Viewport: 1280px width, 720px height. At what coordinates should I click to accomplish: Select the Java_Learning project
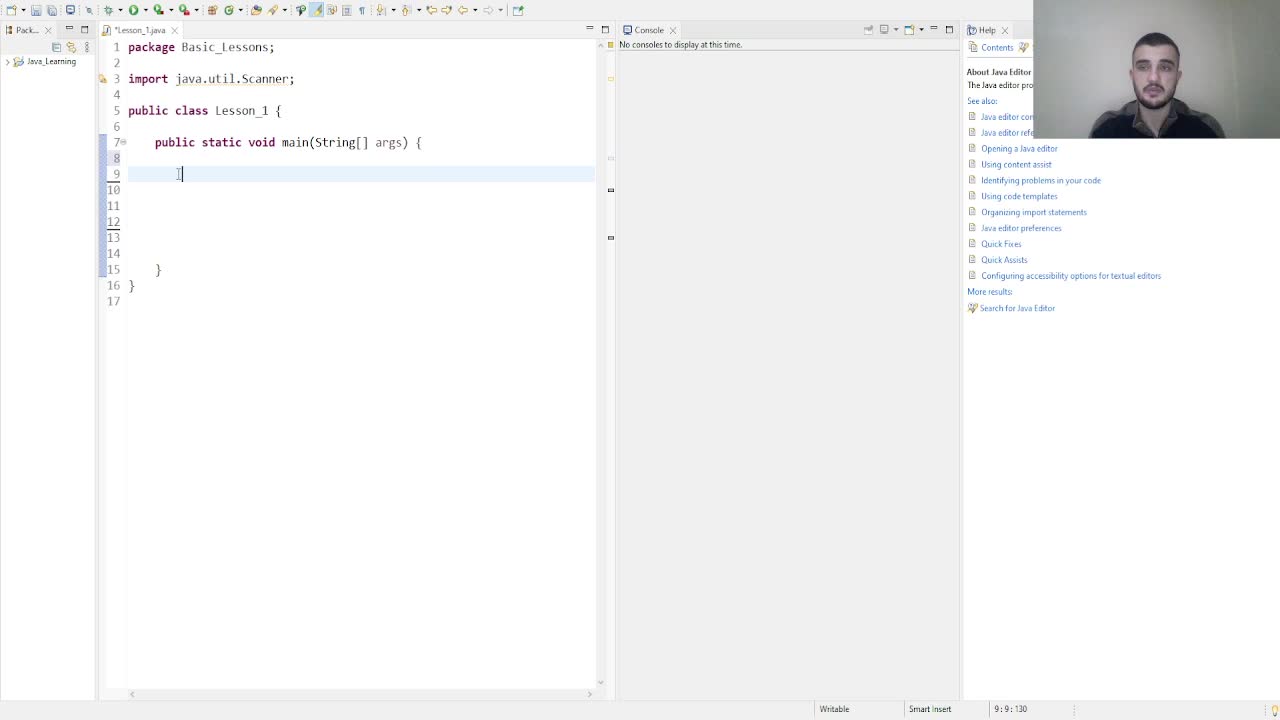coord(51,62)
